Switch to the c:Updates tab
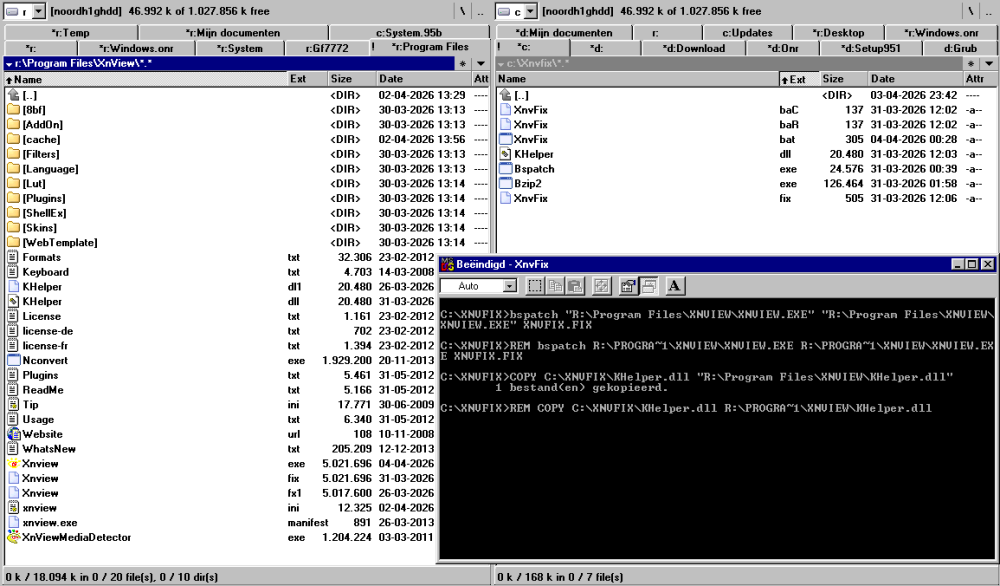 click(x=747, y=33)
